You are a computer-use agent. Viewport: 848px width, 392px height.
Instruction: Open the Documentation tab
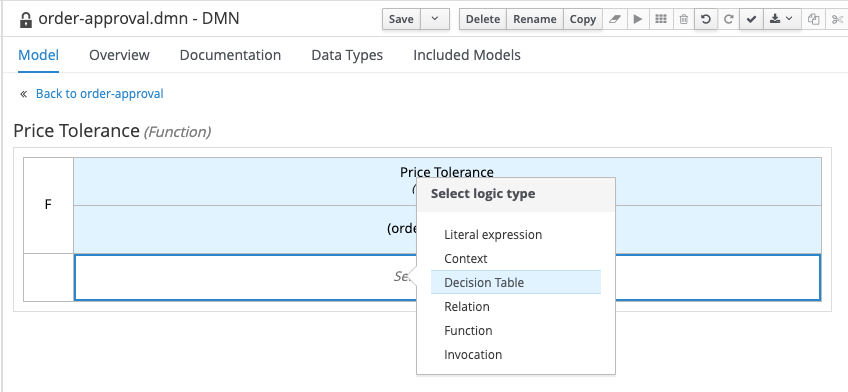point(230,55)
